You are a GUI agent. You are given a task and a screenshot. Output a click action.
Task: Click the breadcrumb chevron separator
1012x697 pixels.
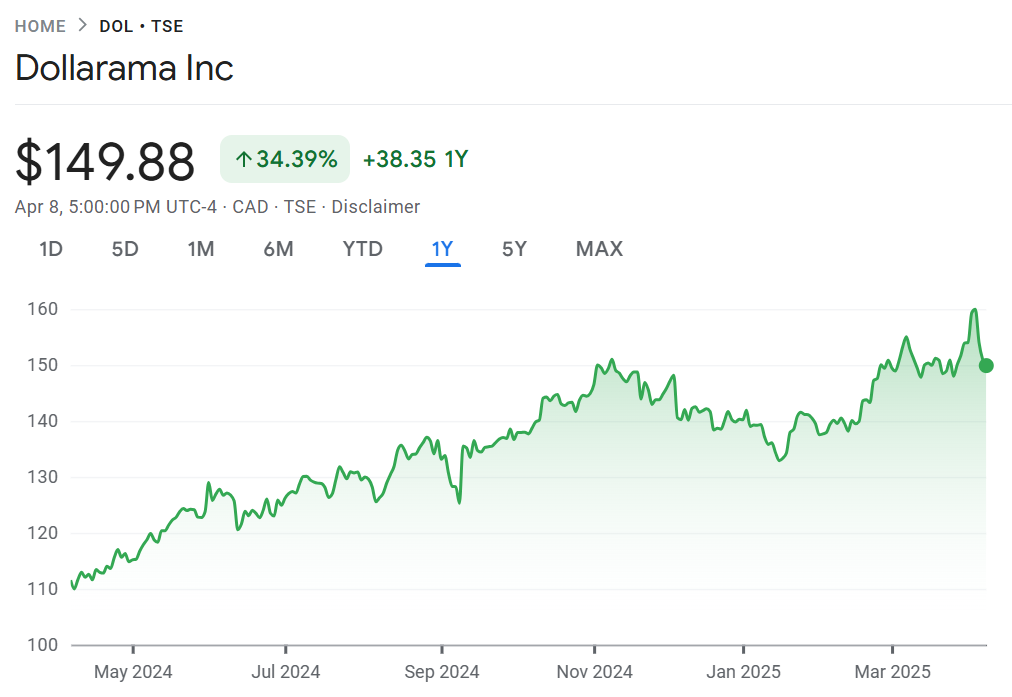[83, 26]
